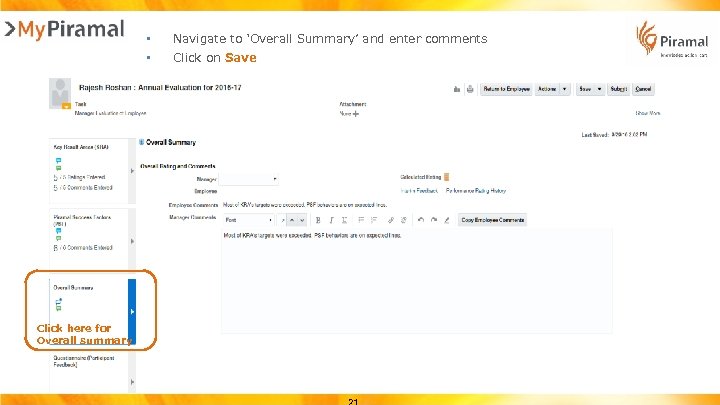Decrease font size in editor toolbar
The width and height of the screenshot is (720, 405).
coord(302,220)
